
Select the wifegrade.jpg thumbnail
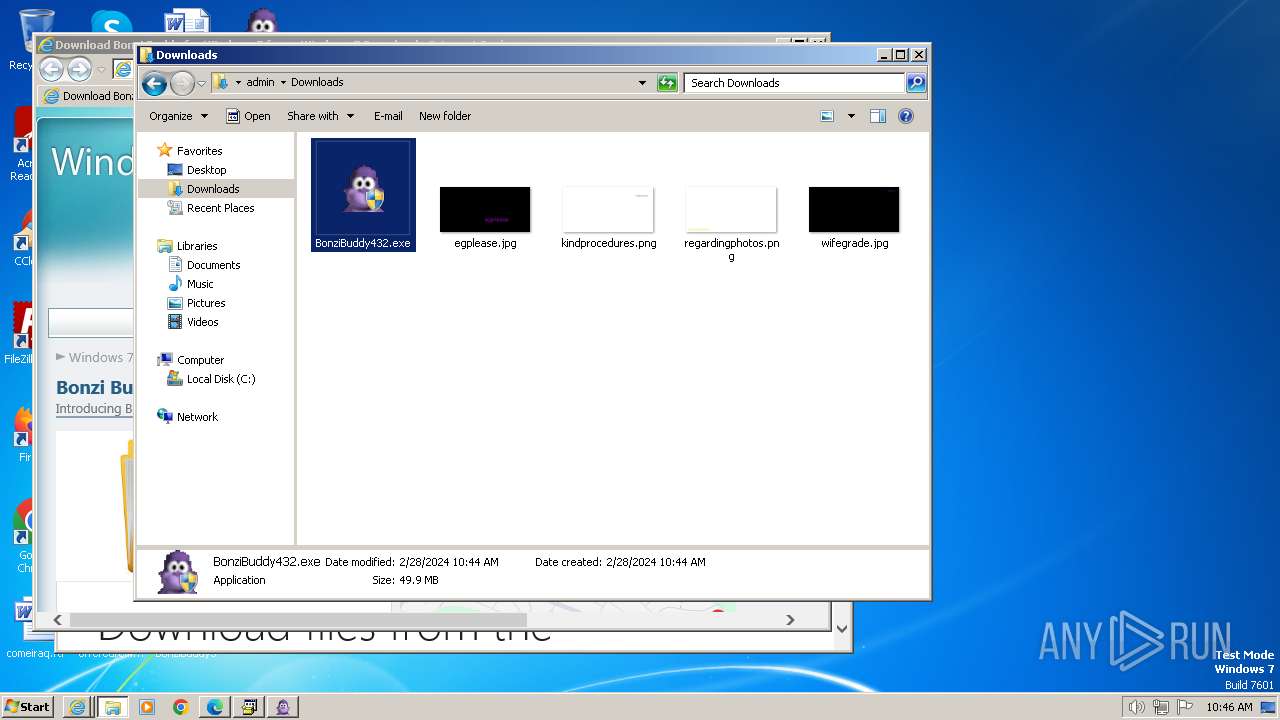(854, 210)
